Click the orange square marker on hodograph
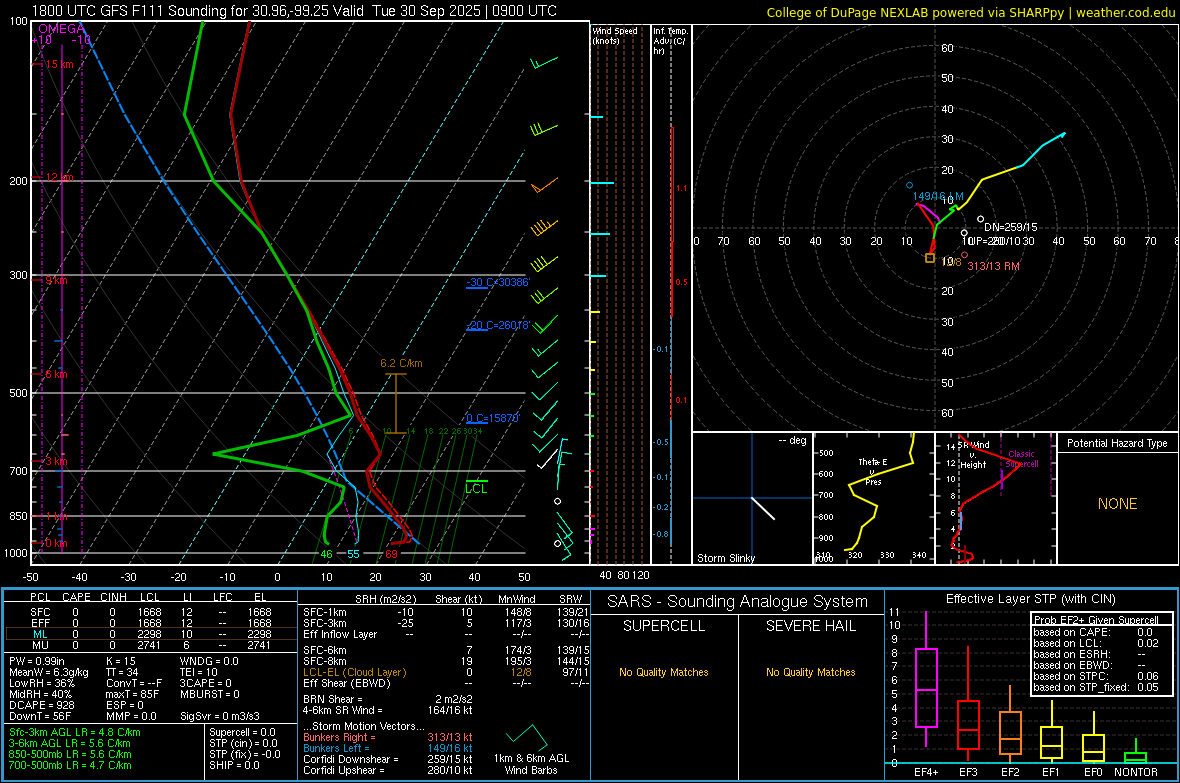Viewport: 1180px width, 783px height. click(930, 258)
